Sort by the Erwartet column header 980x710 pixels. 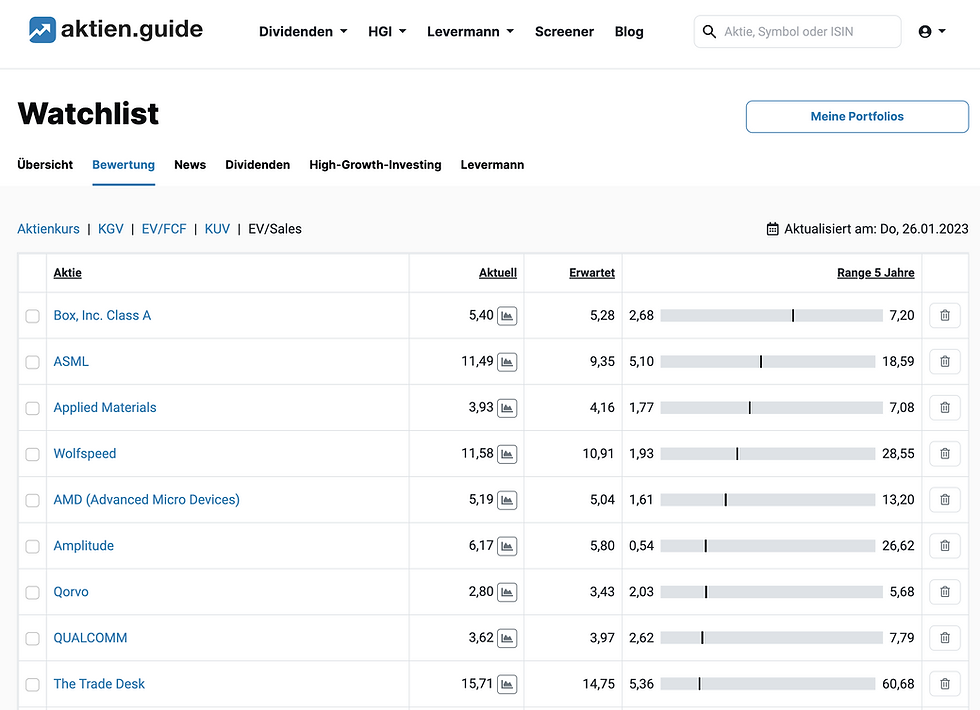[x=592, y=272]
